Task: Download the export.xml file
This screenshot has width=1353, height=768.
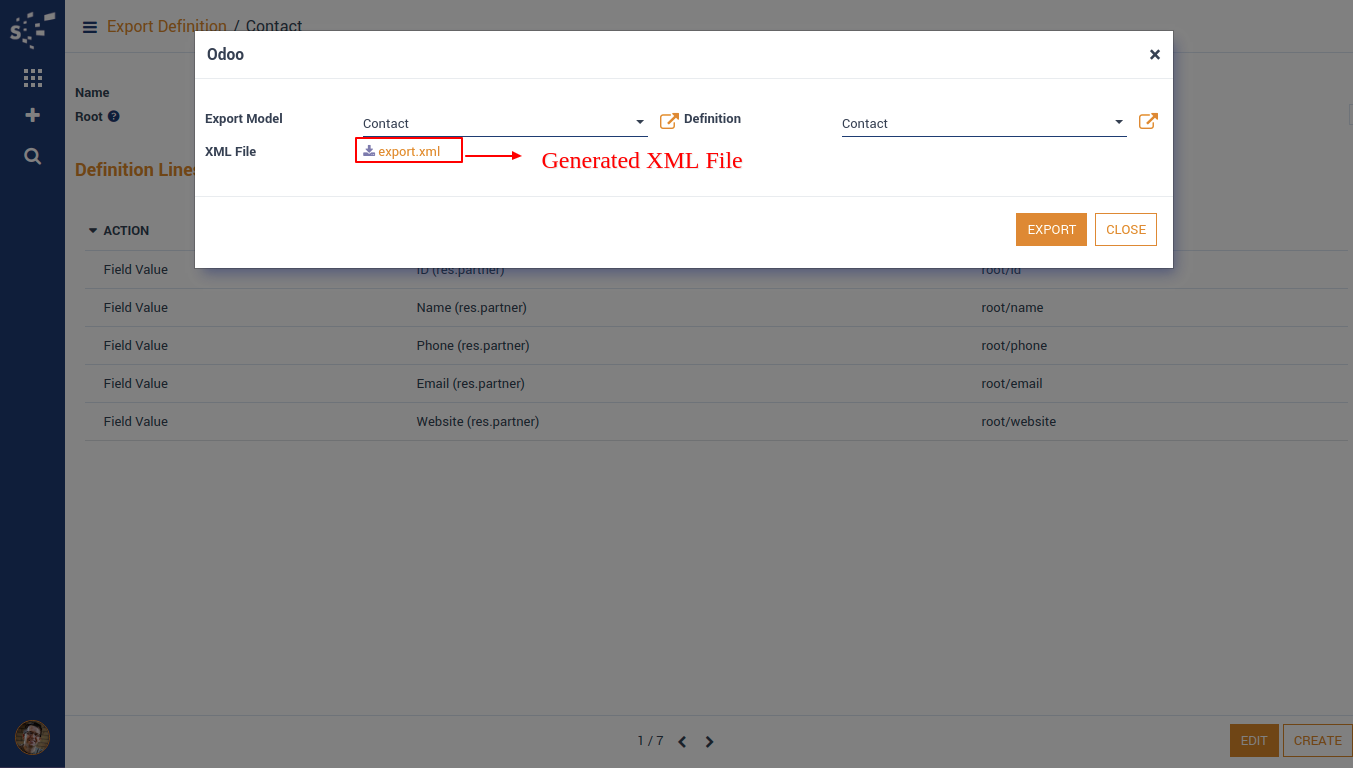Action: click(408, 151)
